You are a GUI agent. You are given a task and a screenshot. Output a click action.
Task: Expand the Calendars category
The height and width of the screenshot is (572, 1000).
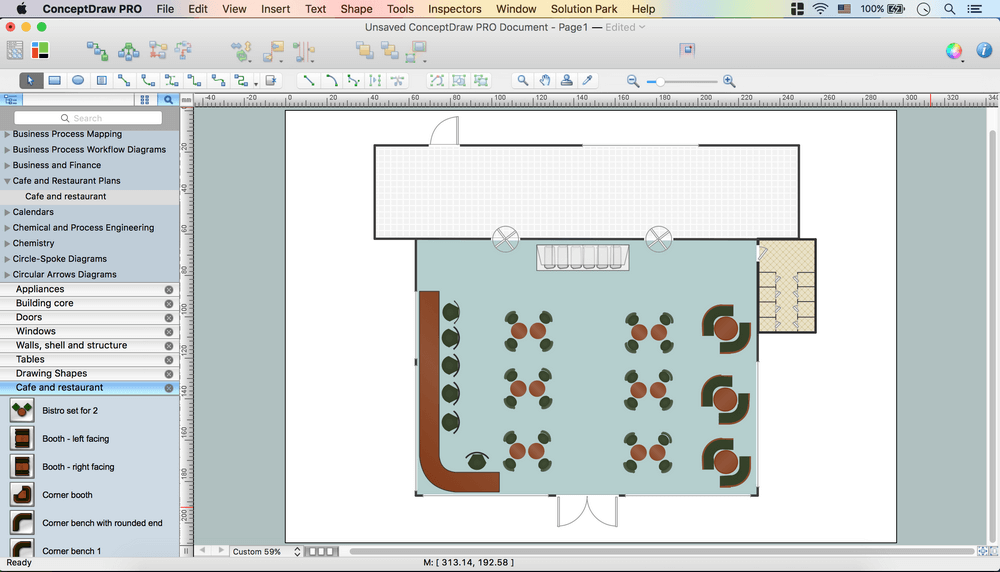8,212
